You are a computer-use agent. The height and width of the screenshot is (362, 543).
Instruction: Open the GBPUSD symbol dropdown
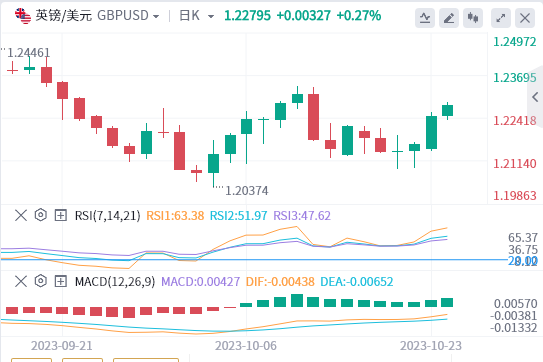coord(128,16)
